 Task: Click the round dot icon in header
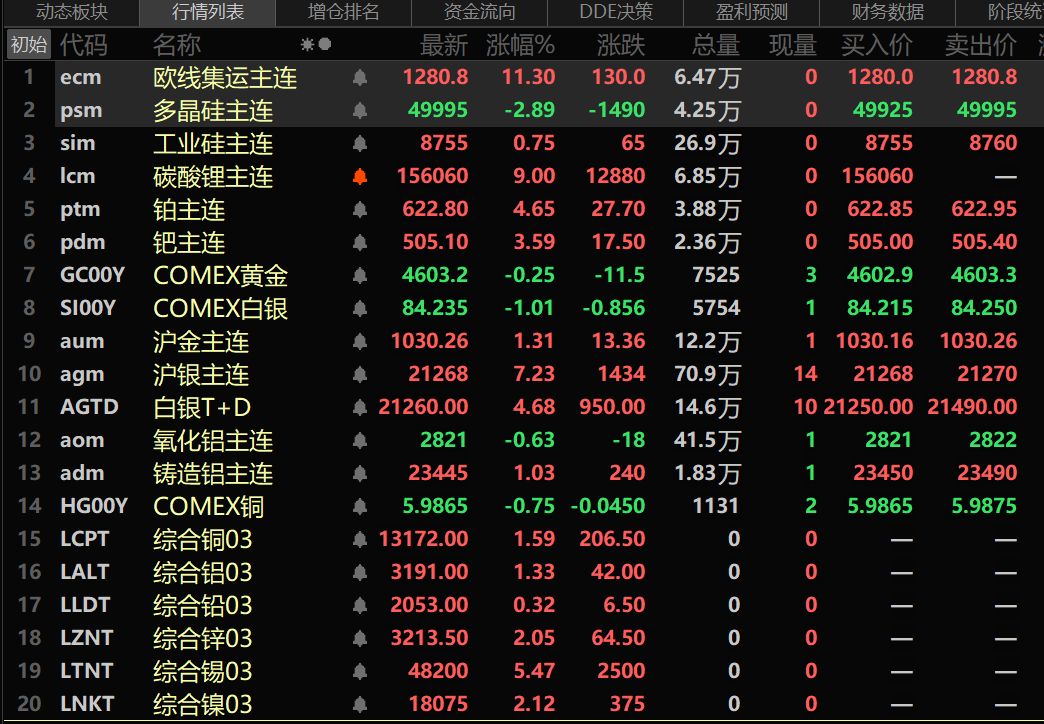click(x=325, y=45)
